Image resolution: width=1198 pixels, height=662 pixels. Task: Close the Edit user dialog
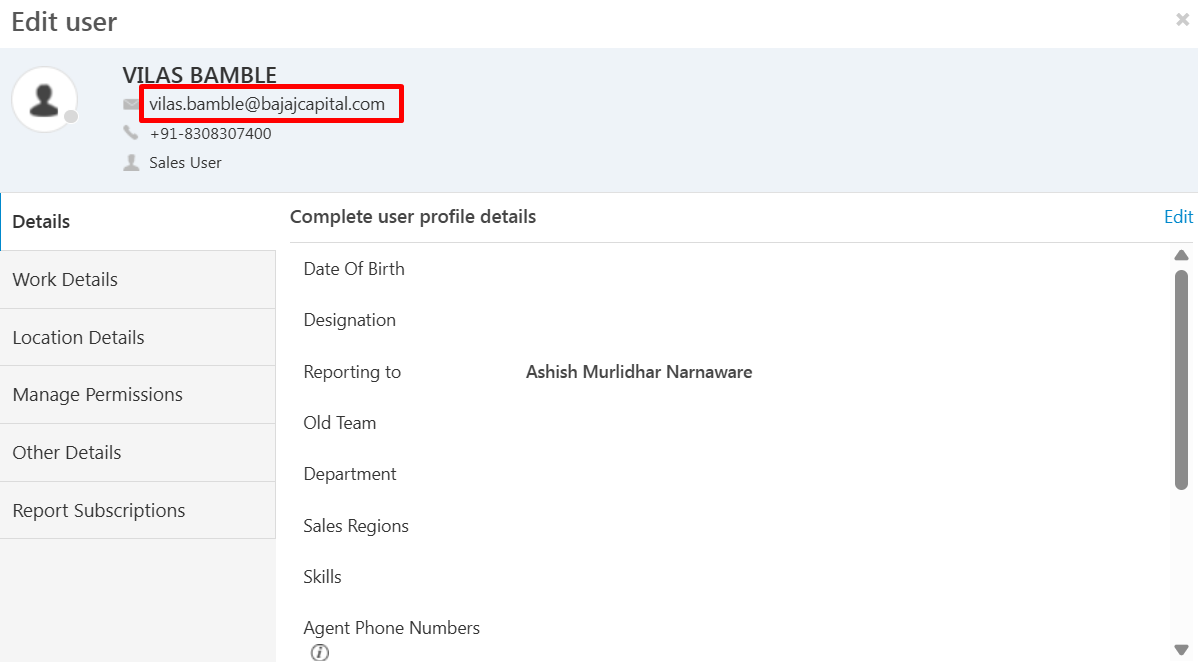pos(1182,20)
